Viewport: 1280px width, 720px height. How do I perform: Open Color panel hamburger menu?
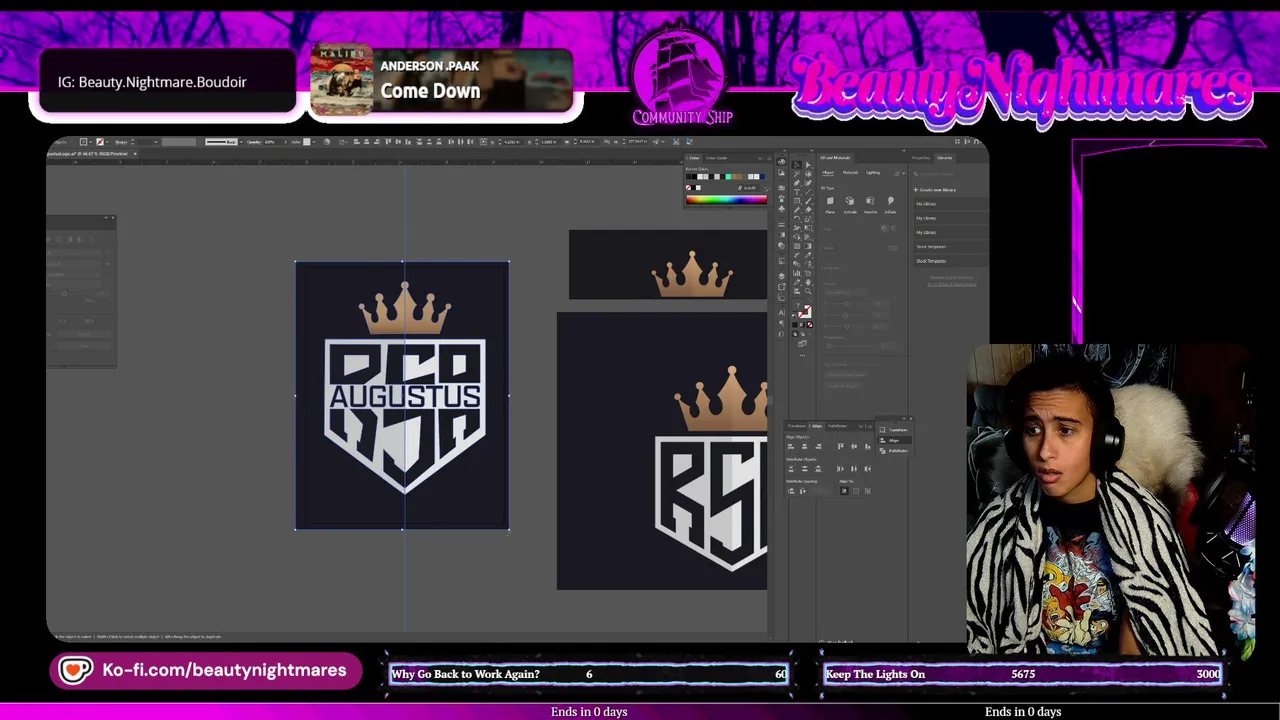coord(769,158)
